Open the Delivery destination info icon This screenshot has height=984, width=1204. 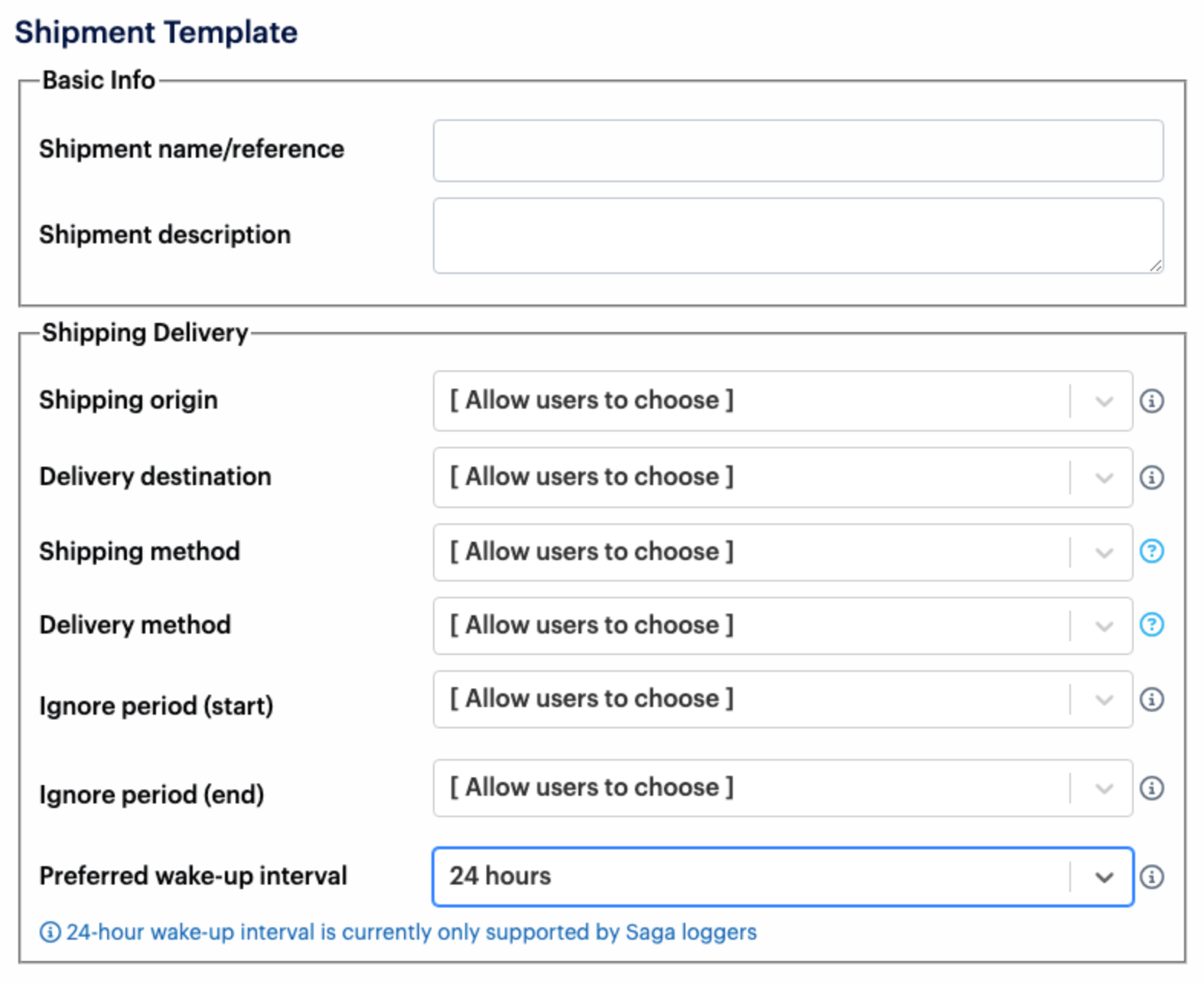[x=1151, y=477]
